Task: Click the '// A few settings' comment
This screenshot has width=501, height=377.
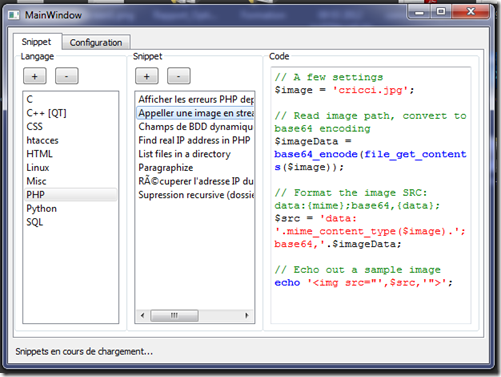Action: click(x=329, y=77)
